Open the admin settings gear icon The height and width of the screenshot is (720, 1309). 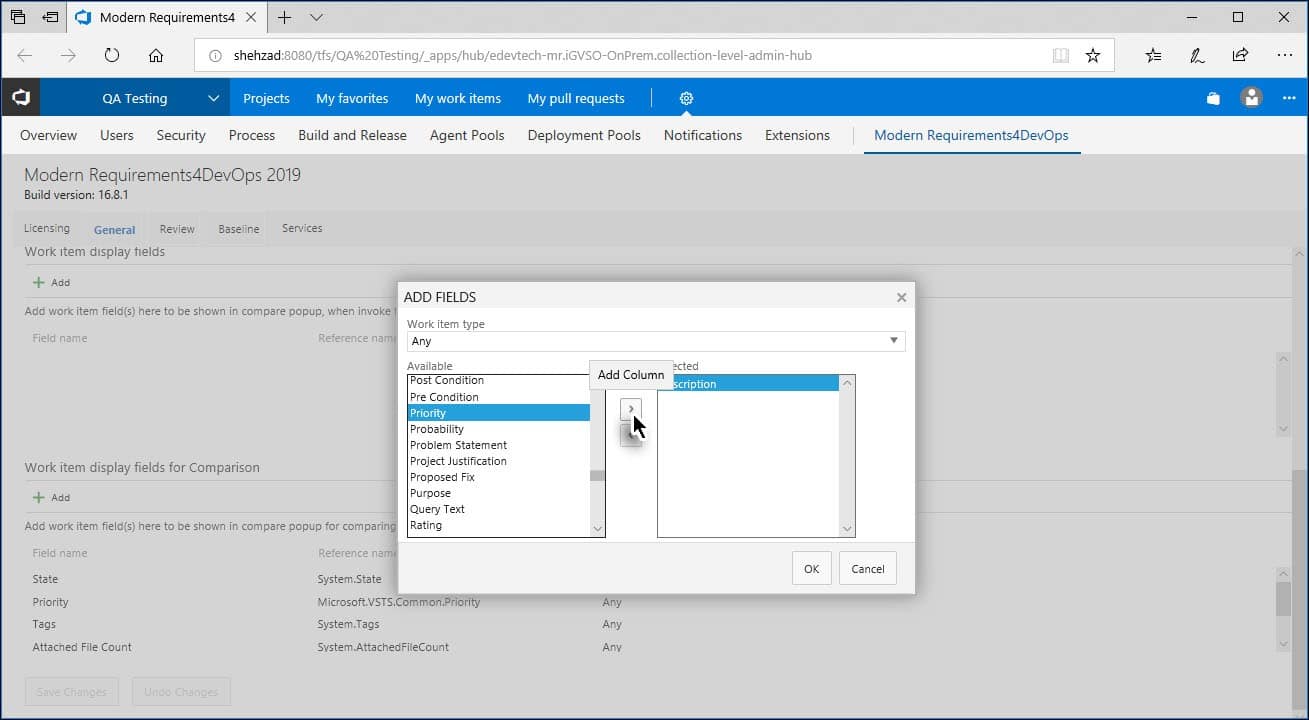pos(686,98)
